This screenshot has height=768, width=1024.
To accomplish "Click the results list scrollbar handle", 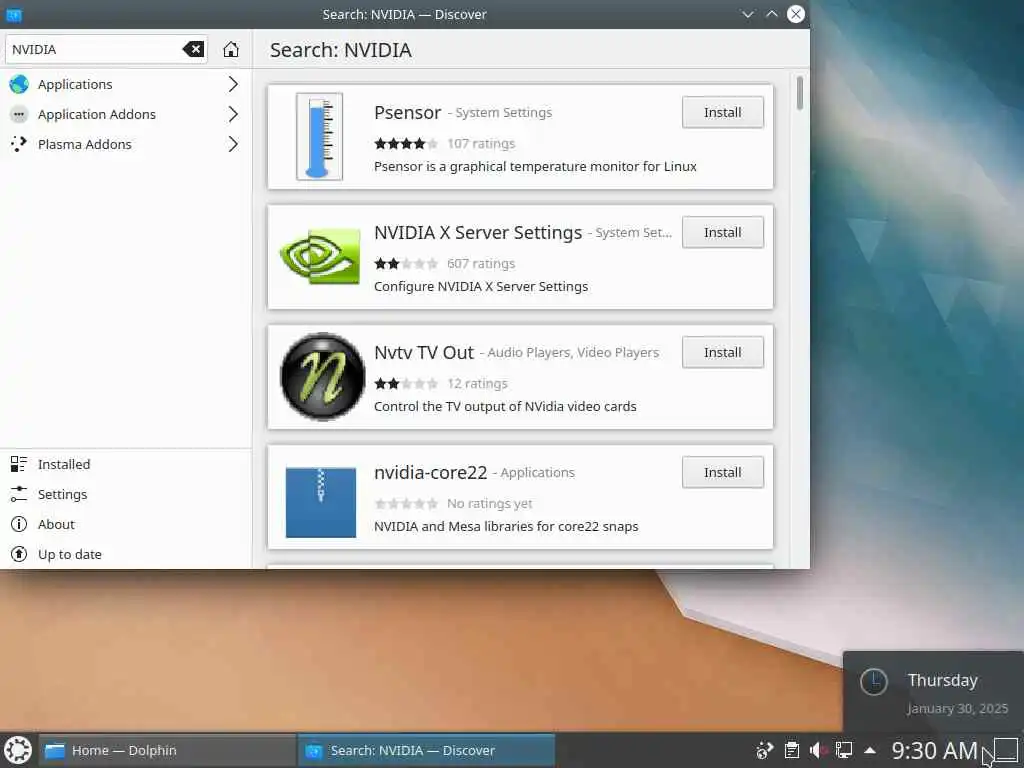I will (x=799, y=93).
